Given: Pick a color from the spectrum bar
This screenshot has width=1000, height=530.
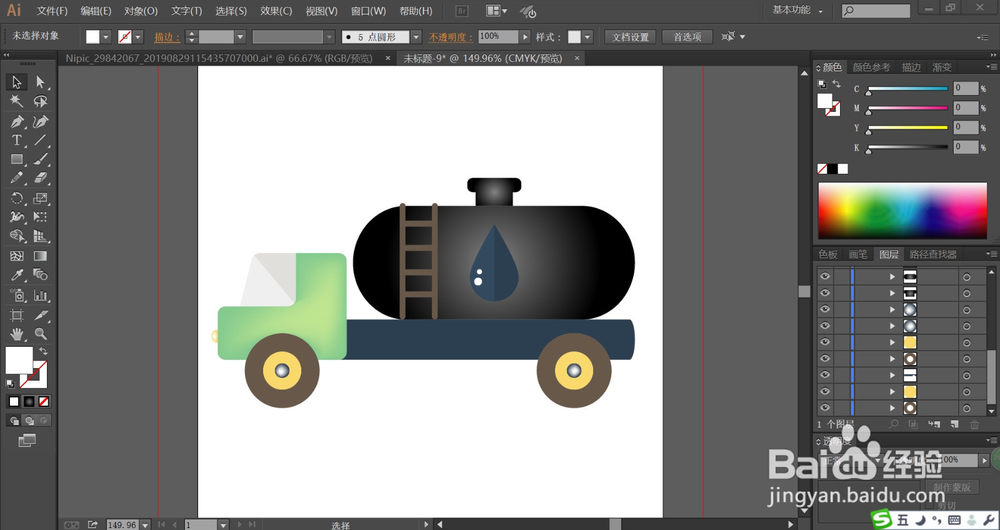Looking at the screenshot, I should tap(902, 211).
